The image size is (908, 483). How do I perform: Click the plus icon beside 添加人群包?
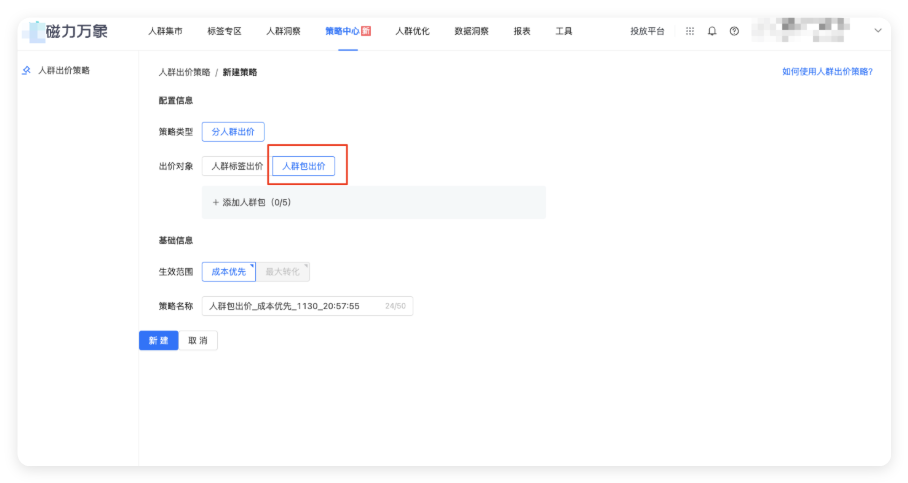(215, 203)
